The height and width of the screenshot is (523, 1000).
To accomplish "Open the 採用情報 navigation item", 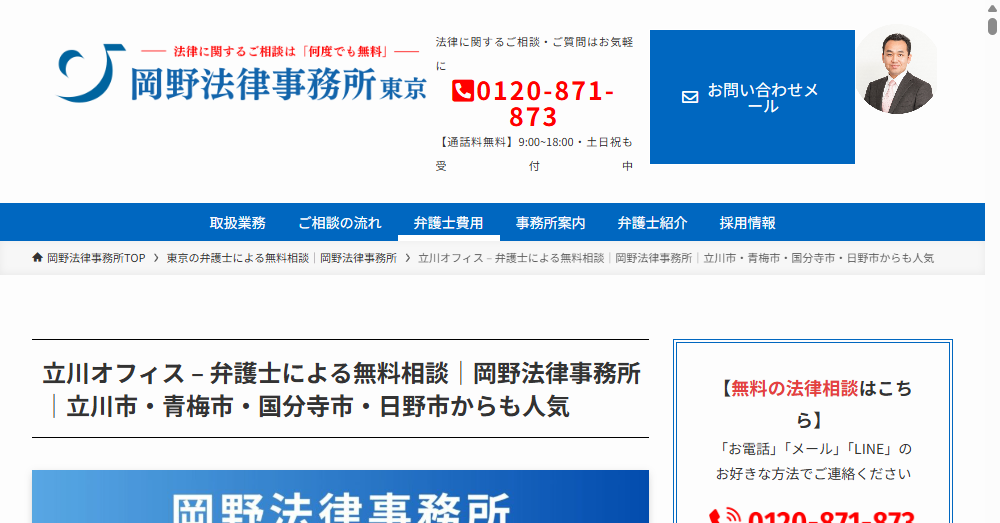I will pos(747,223).
